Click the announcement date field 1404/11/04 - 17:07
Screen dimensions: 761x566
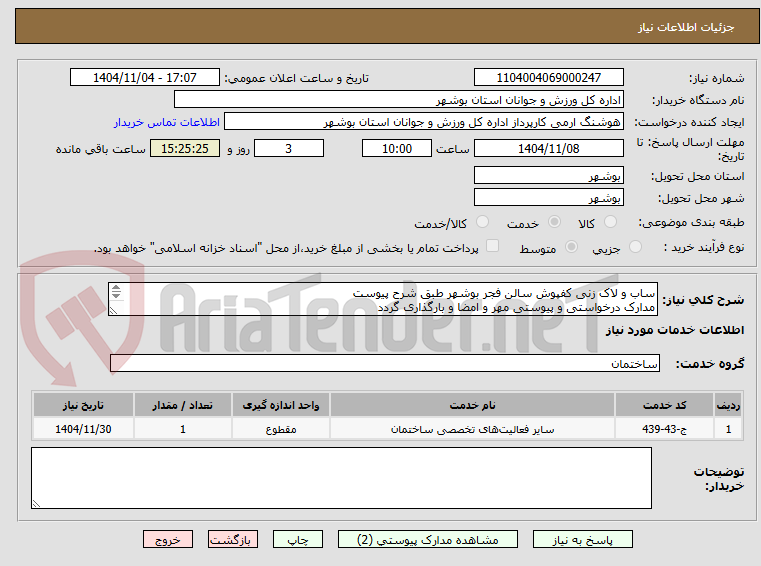(145, 78)
